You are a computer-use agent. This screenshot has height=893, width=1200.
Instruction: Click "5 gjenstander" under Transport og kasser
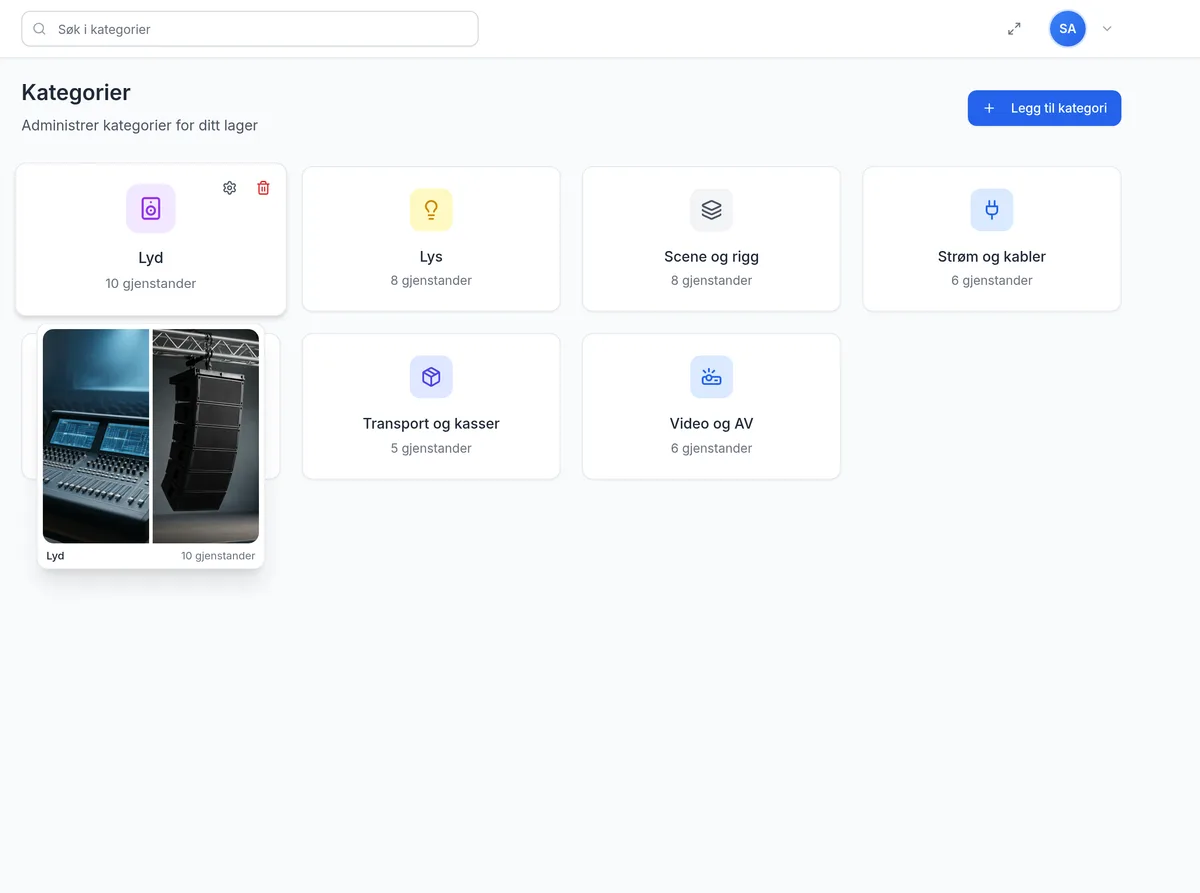pos(431,448)
